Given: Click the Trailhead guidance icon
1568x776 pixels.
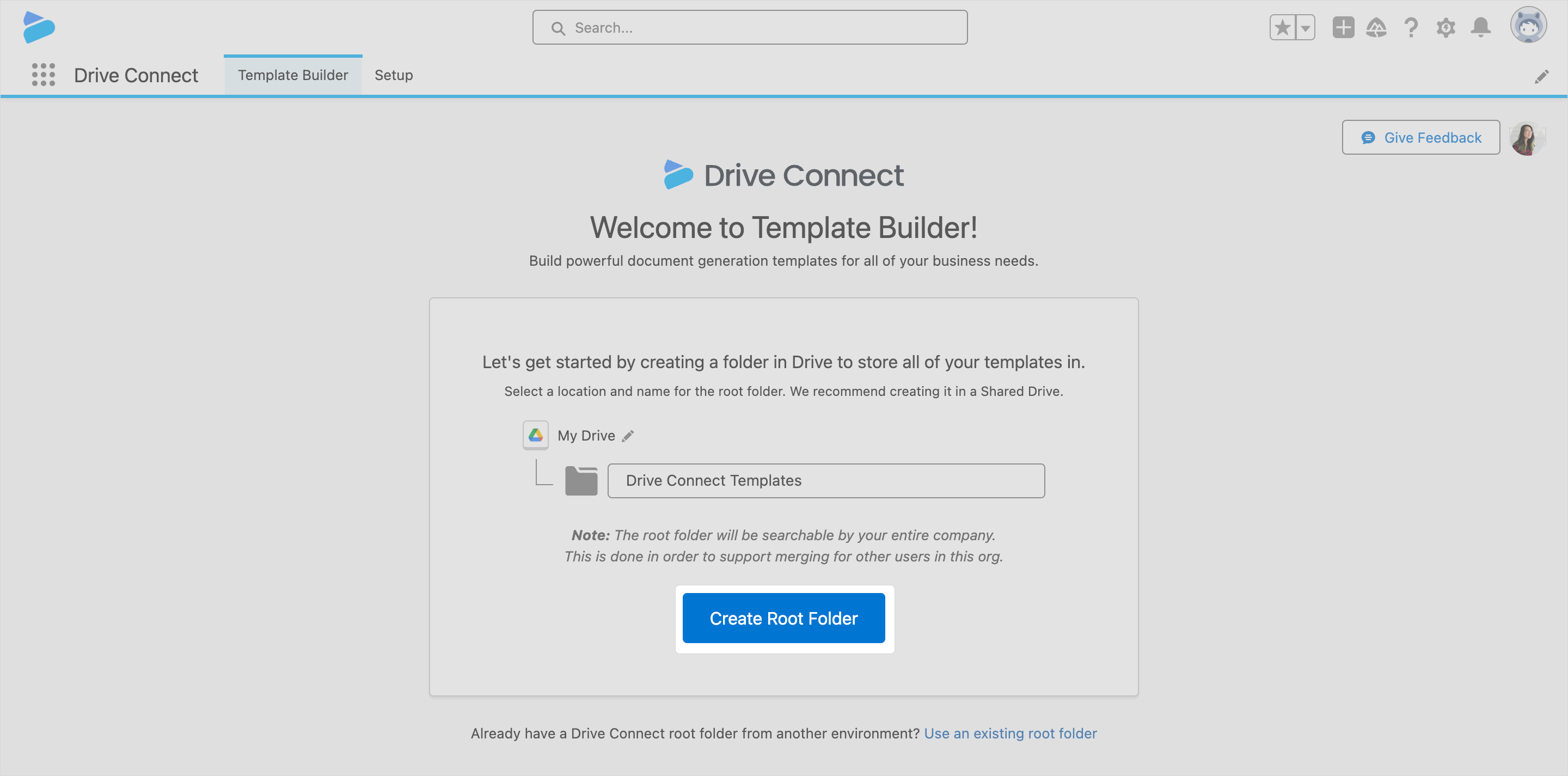Looking at the screenshot, I should (x=1376, y=27).
